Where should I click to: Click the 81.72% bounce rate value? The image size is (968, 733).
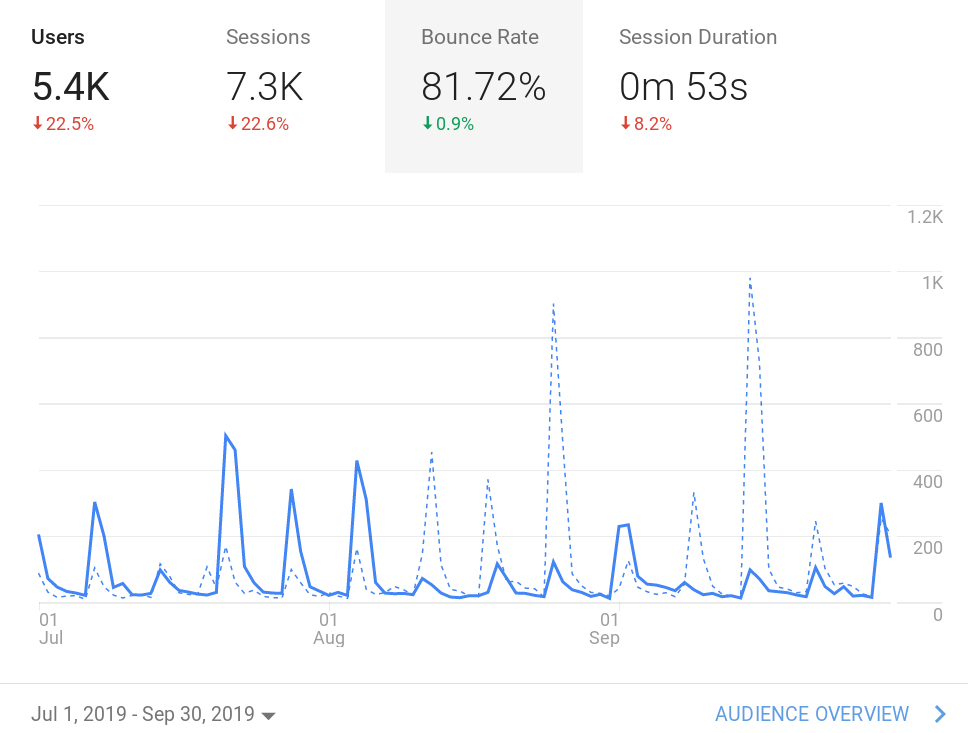click(483, 86)
